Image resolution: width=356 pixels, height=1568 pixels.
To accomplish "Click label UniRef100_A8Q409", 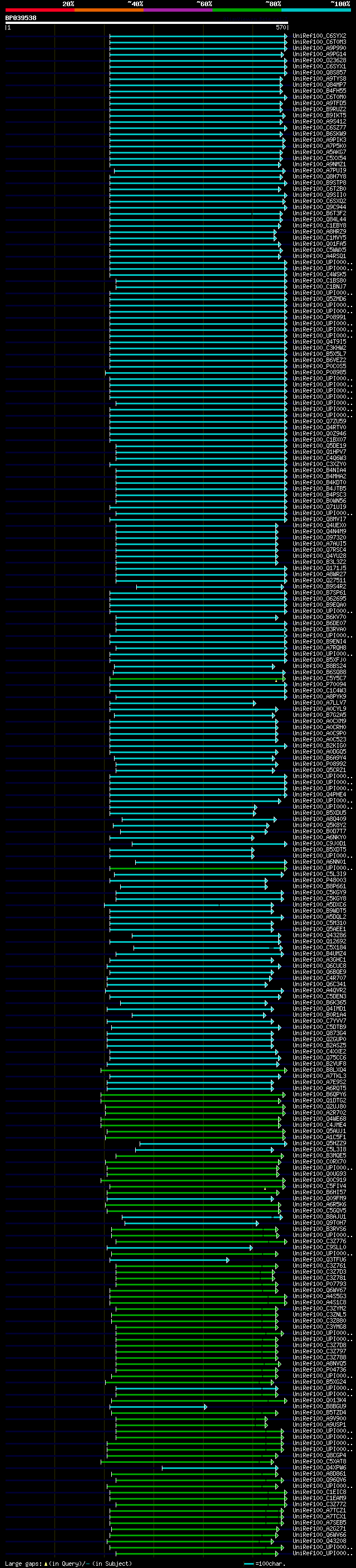I will [x=319, y=819].
